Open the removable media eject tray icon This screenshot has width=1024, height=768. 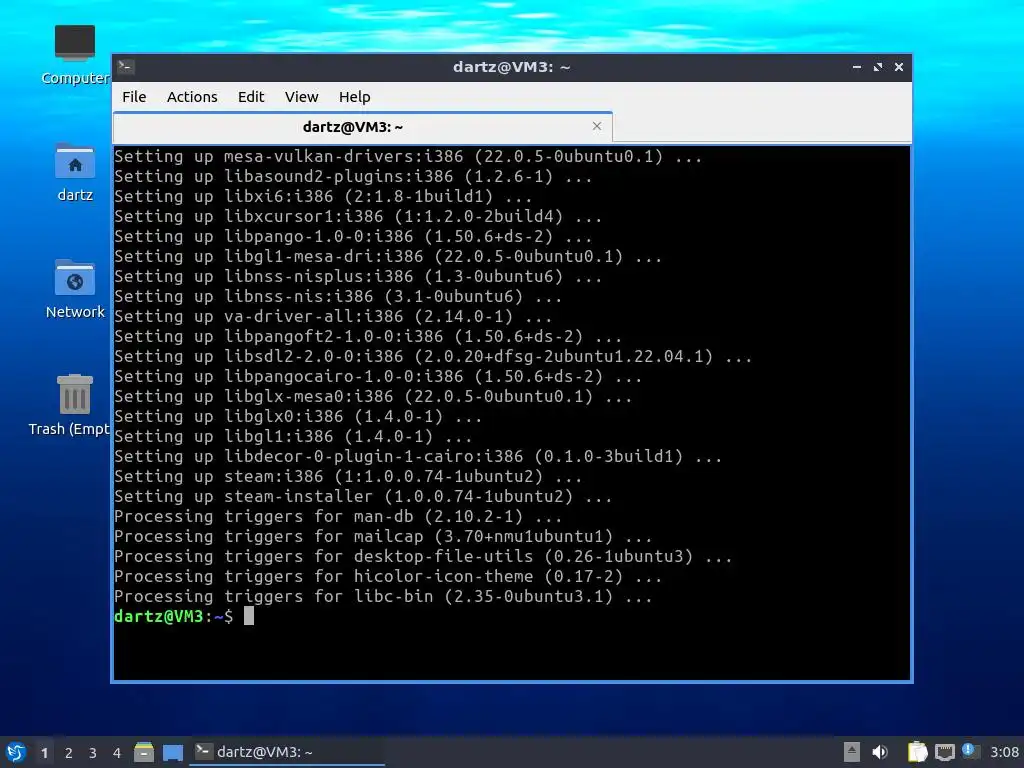pyautogui.click(x=852, y=752)
